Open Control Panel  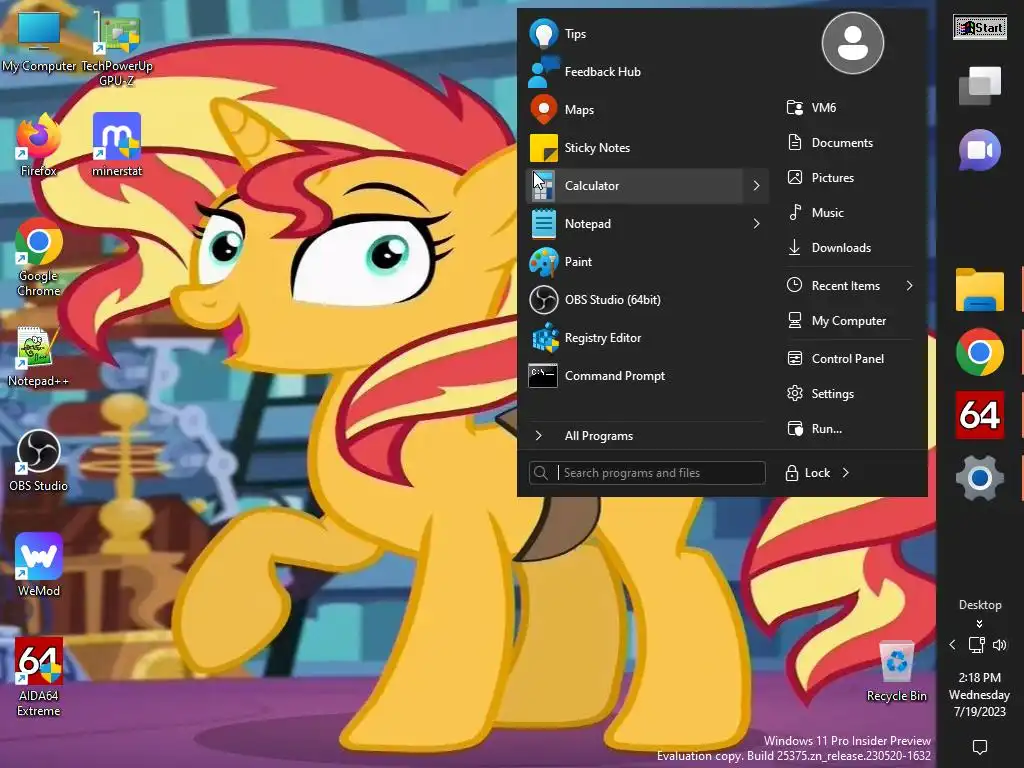(850, 359)
